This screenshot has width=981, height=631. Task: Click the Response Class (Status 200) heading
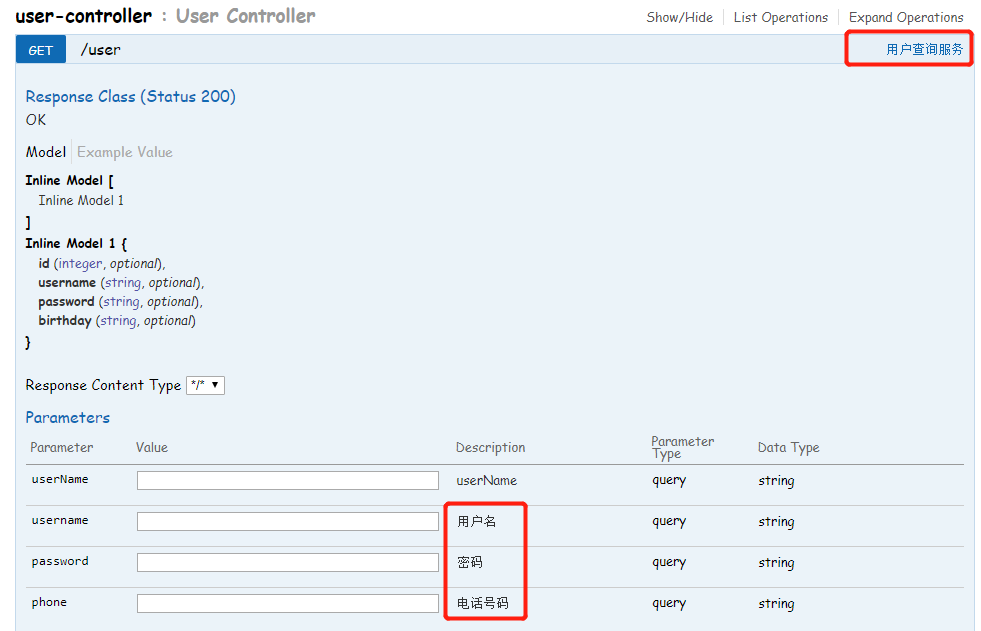click(131, 97)
